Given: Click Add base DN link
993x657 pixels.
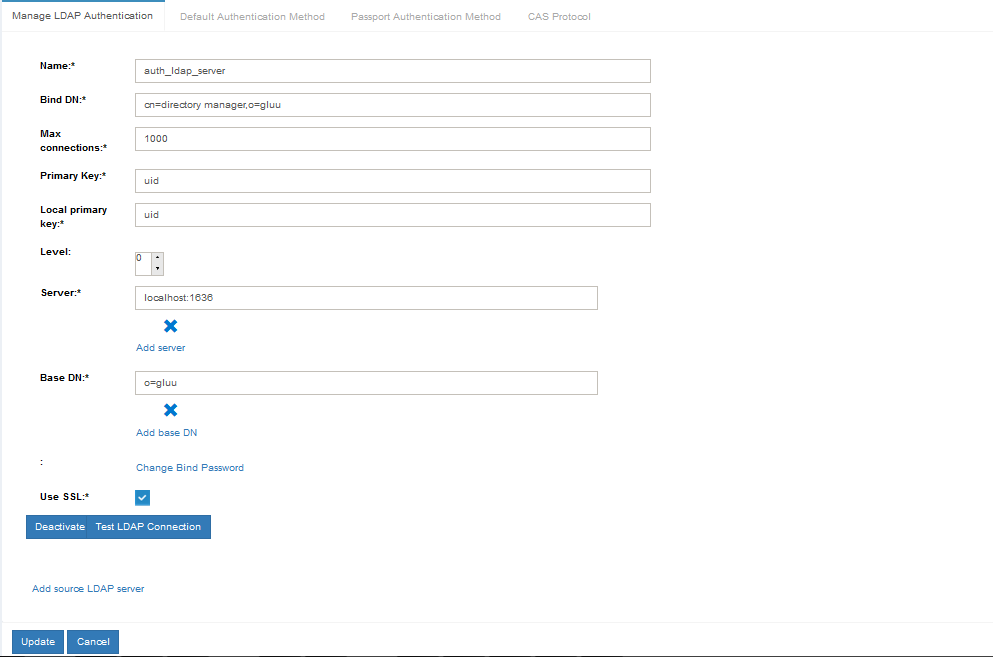Looking at the screenshot, I should pyautogui.click(x=166, y=432).
